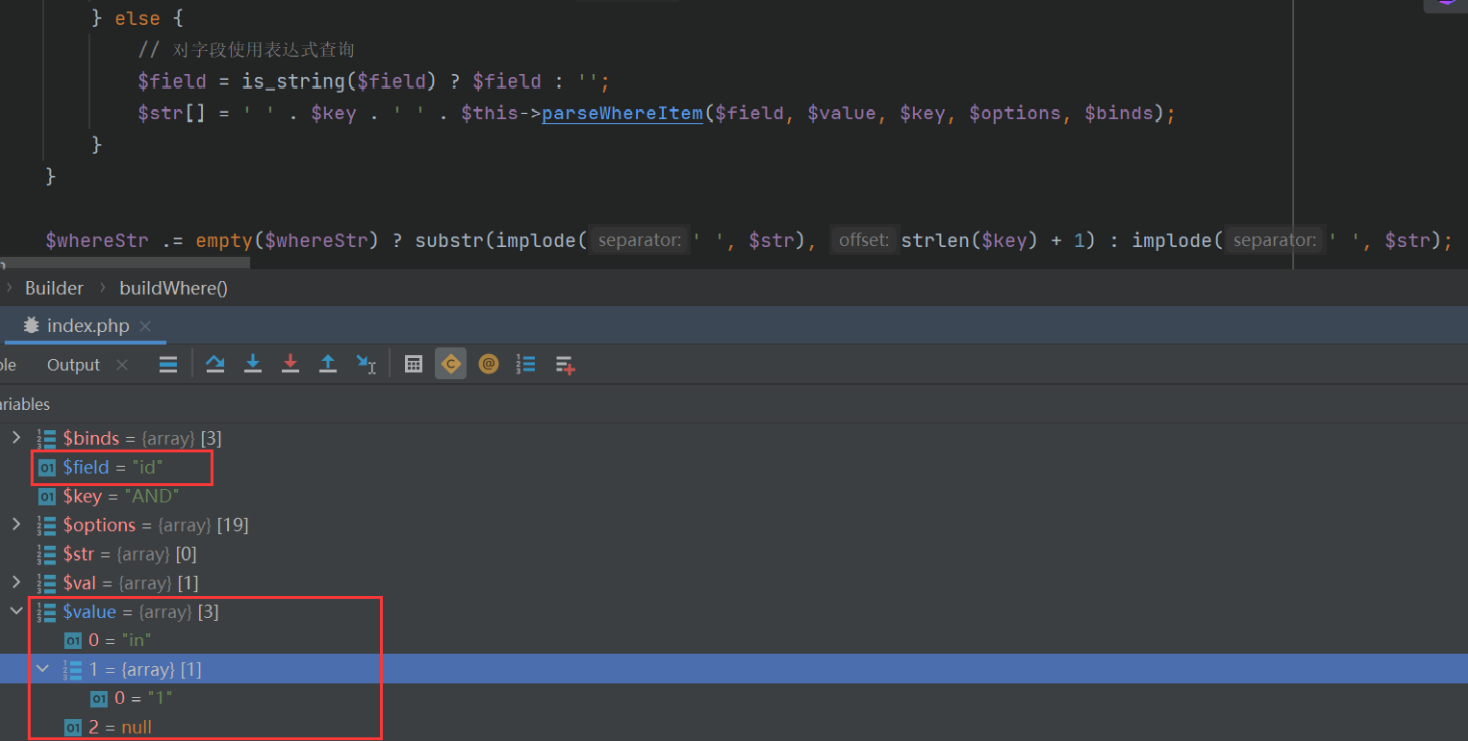Image resolution: width=1468 pixels, height=741 pixels.
Task: Click the "offset:" parameter hint
Action: (864, 240)
